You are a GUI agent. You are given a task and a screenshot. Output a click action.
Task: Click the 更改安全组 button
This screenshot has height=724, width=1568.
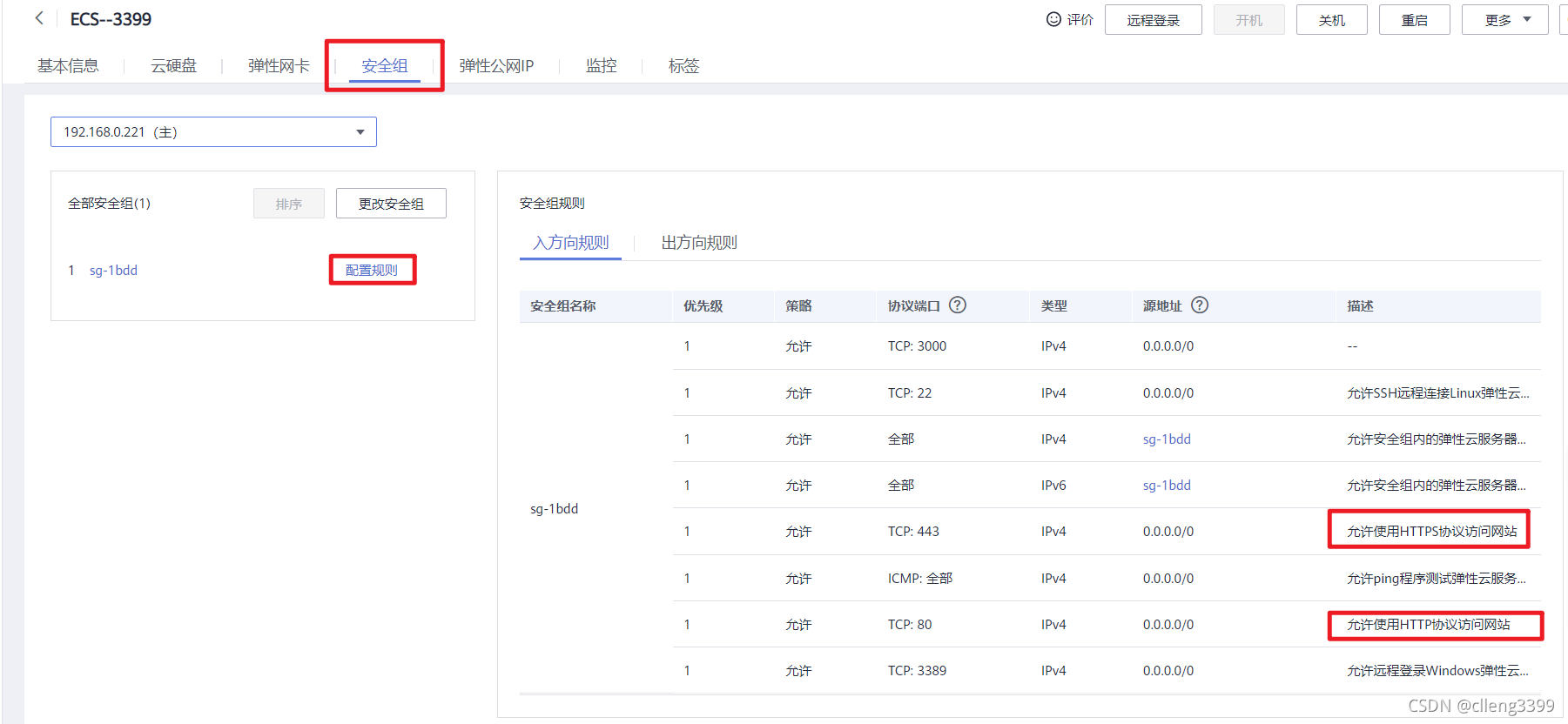[x=391, y=204]
